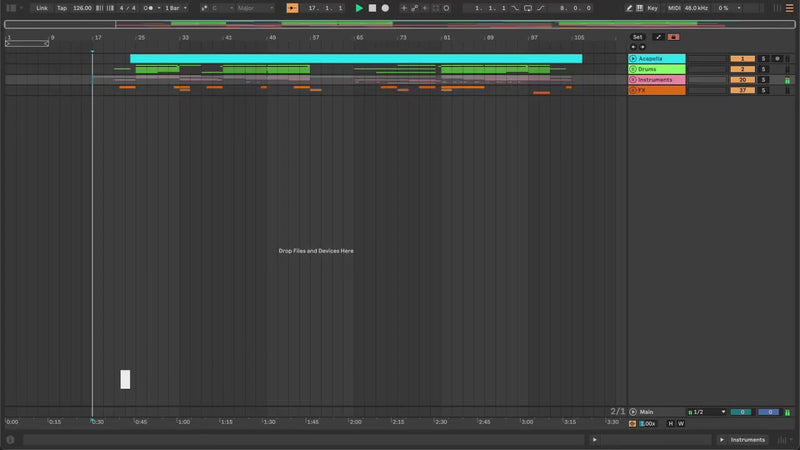Click the W width optimize button
800x450 pixels.
tap(681, 424)
